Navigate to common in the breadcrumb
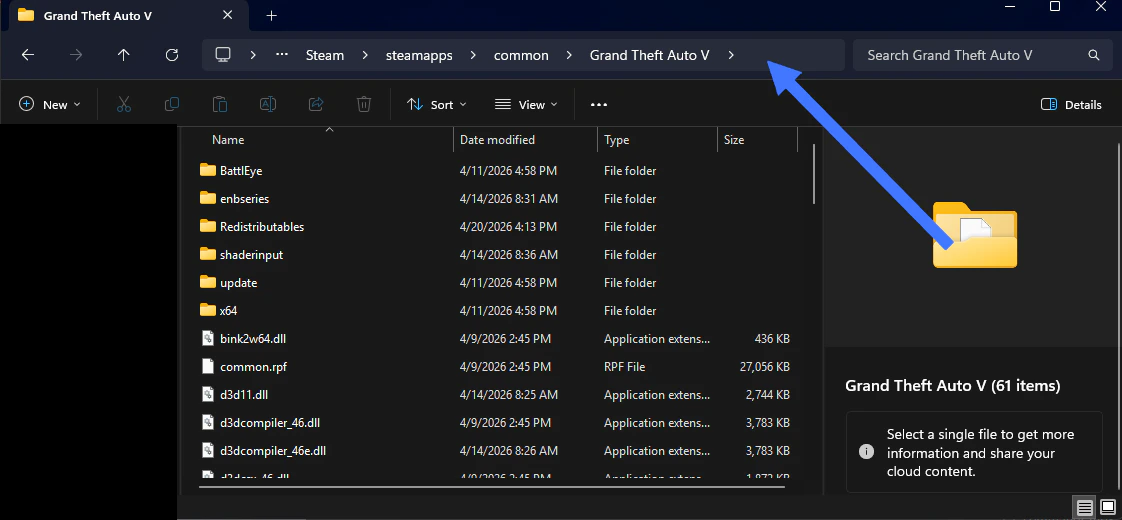 click(521, 55)
